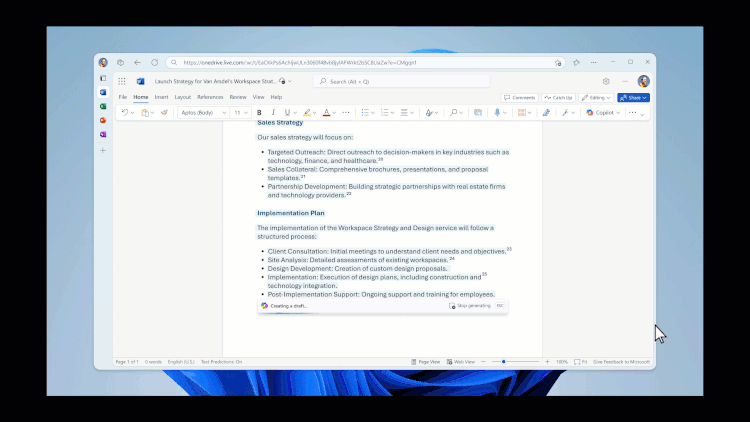Toggle the vertical tabs sidebar icon
The width and height of the screenshot is (750, 422).
[x=103, y=78]
